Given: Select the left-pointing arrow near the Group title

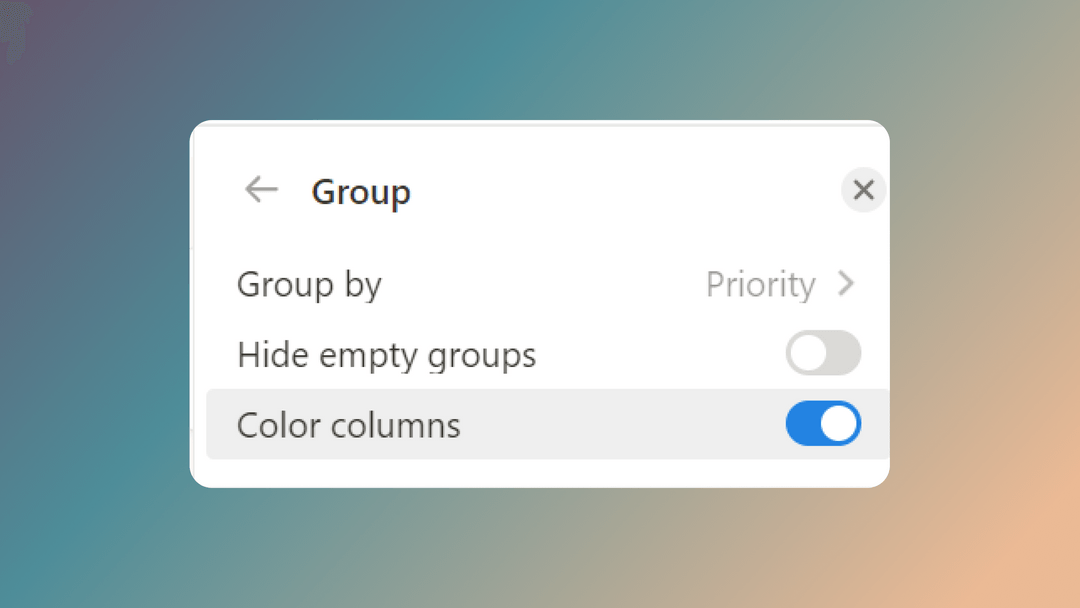Looking at the screenshot, I should tap(261, 190).
